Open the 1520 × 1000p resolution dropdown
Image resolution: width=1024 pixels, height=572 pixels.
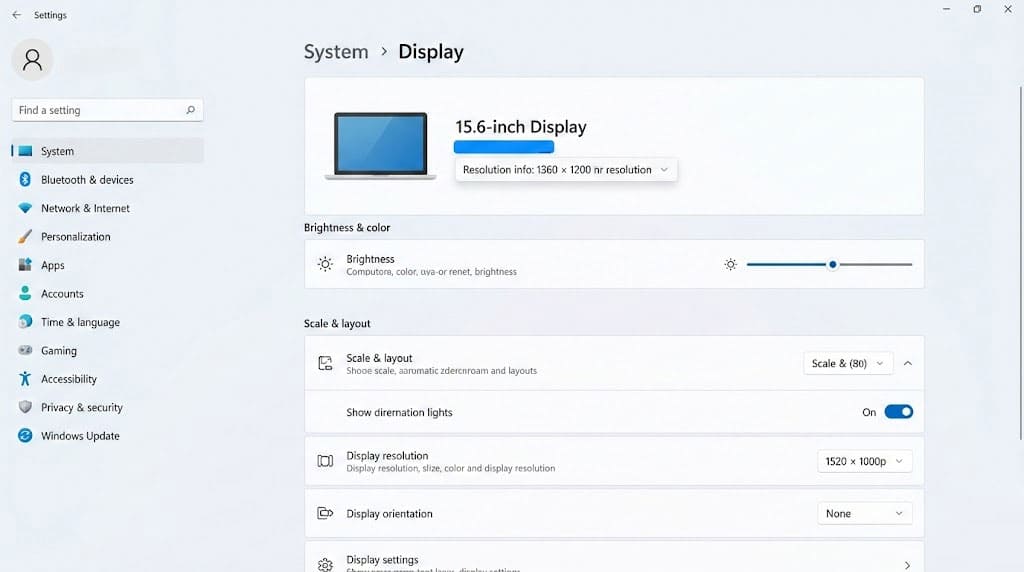864,461
